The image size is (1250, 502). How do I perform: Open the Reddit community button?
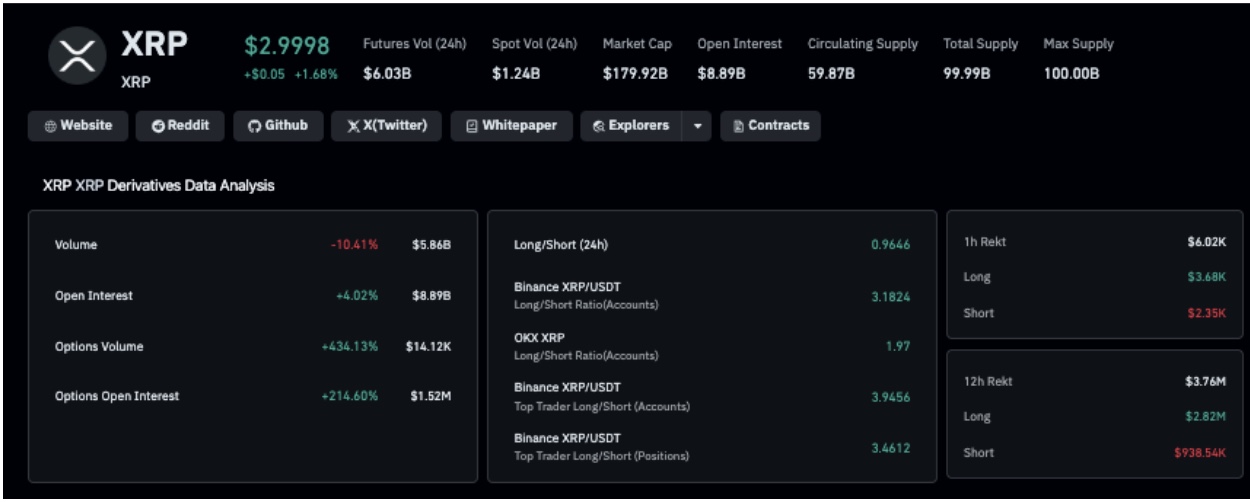coord(180,126)
